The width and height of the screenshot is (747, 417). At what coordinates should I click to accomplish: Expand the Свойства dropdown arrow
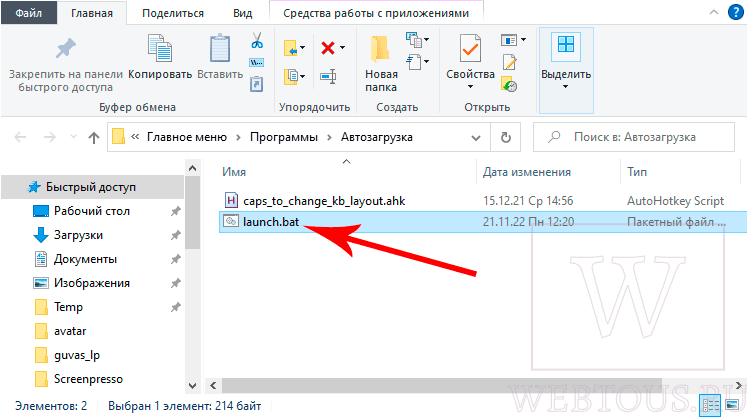click(x=470, y=87)
